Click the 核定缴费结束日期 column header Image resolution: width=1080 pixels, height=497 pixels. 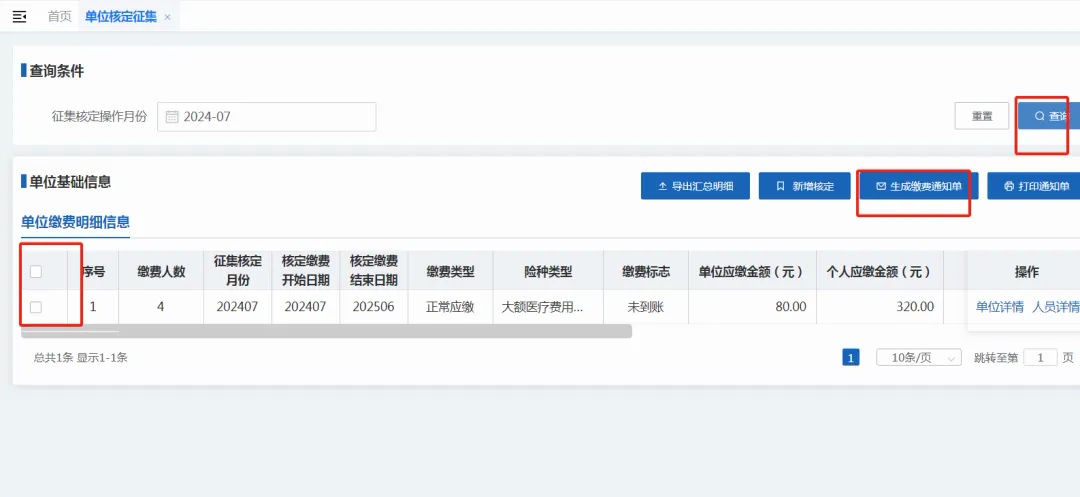tap(373, 271)
